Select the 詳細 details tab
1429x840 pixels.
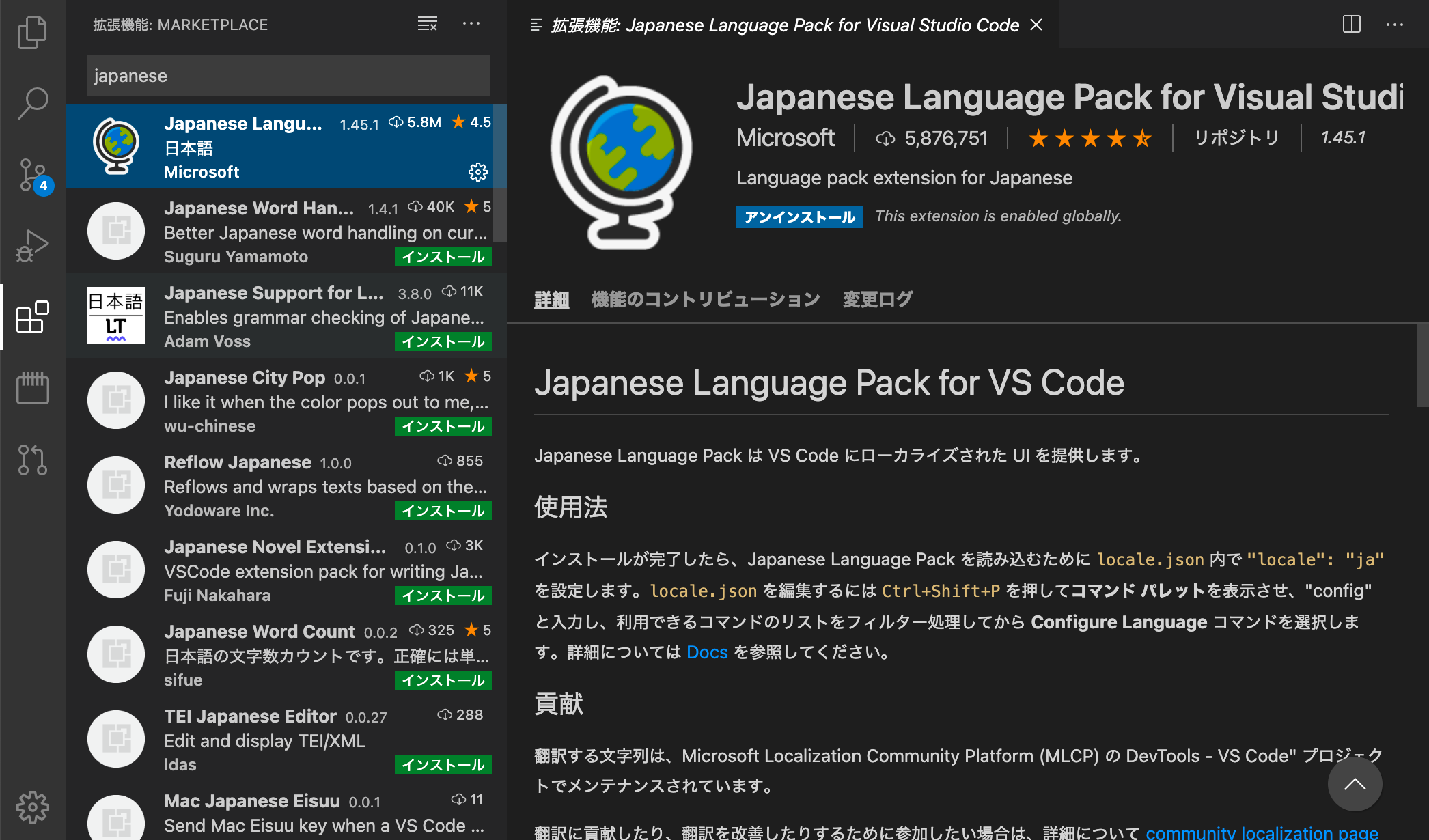tap(552, 299)
